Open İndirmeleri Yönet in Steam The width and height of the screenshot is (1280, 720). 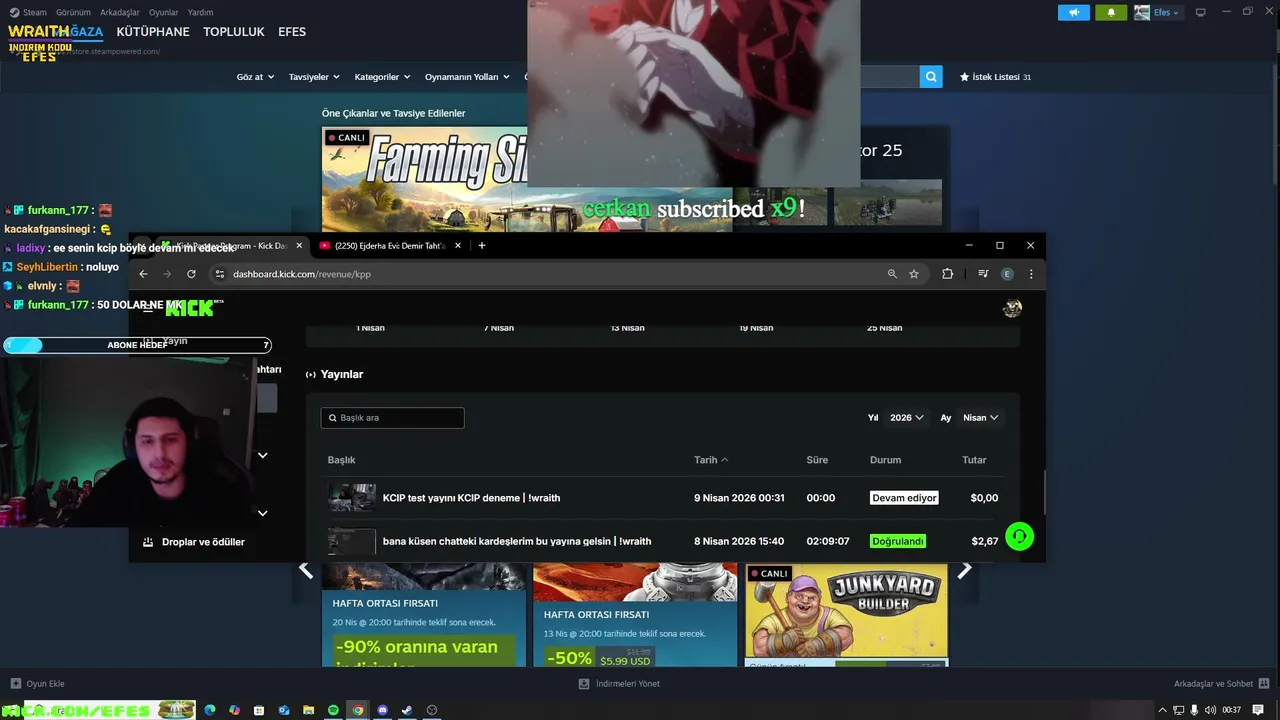pos(619,684)
